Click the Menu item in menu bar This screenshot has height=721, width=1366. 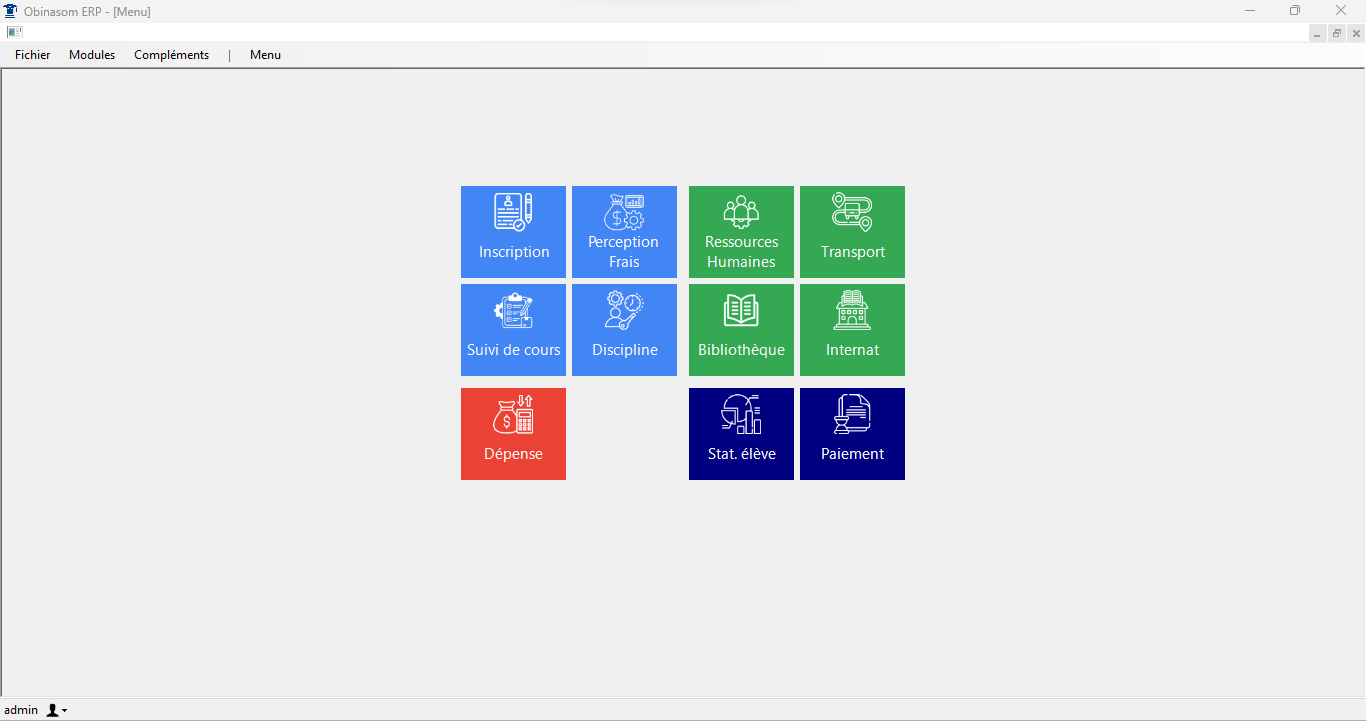[265, 55]
